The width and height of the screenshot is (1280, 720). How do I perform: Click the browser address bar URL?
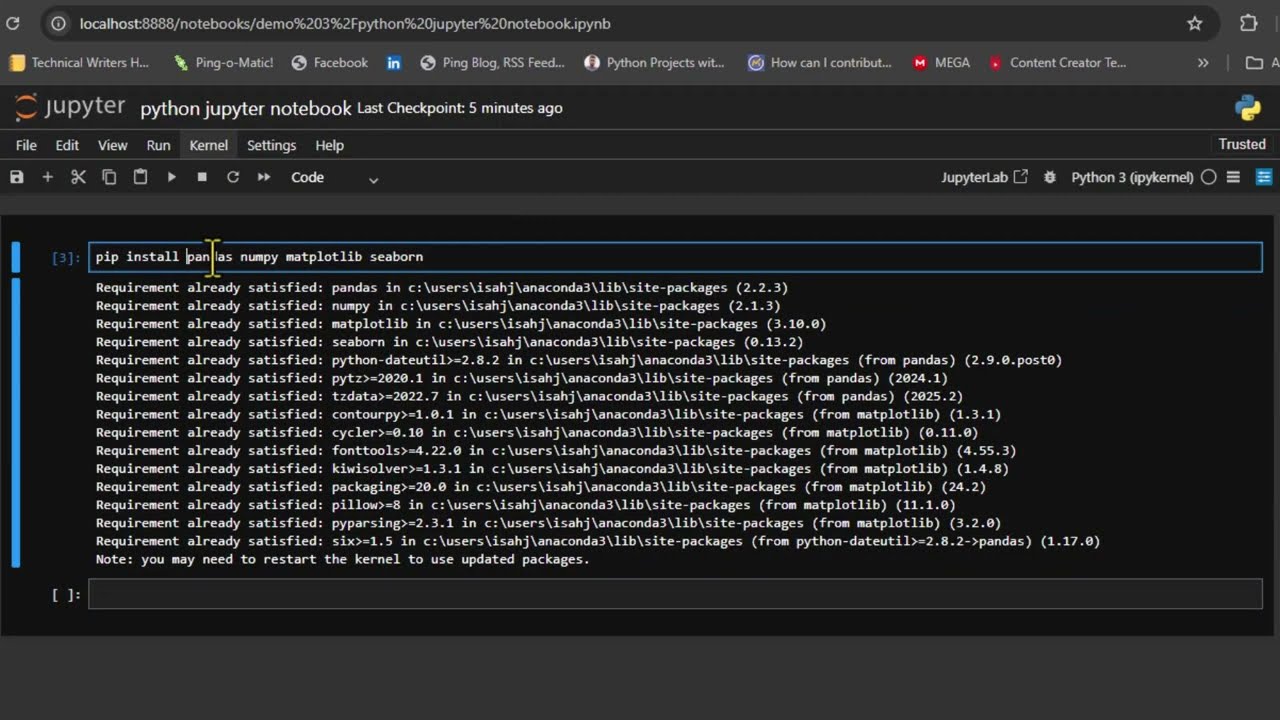point(345,23)
